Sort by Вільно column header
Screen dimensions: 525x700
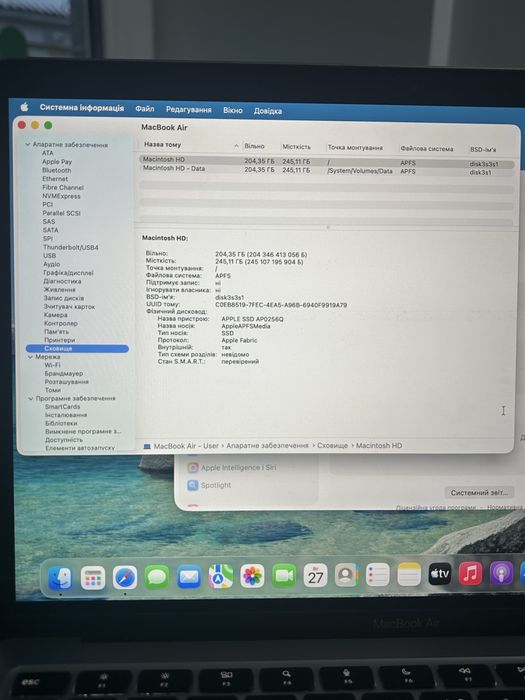[254, 146]
